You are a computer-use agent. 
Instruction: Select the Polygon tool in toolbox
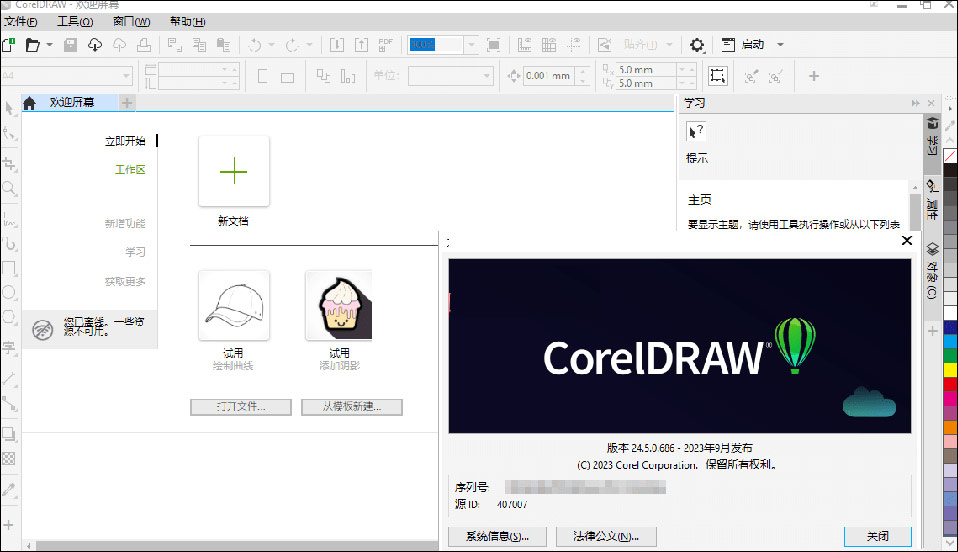pos(9,317)
